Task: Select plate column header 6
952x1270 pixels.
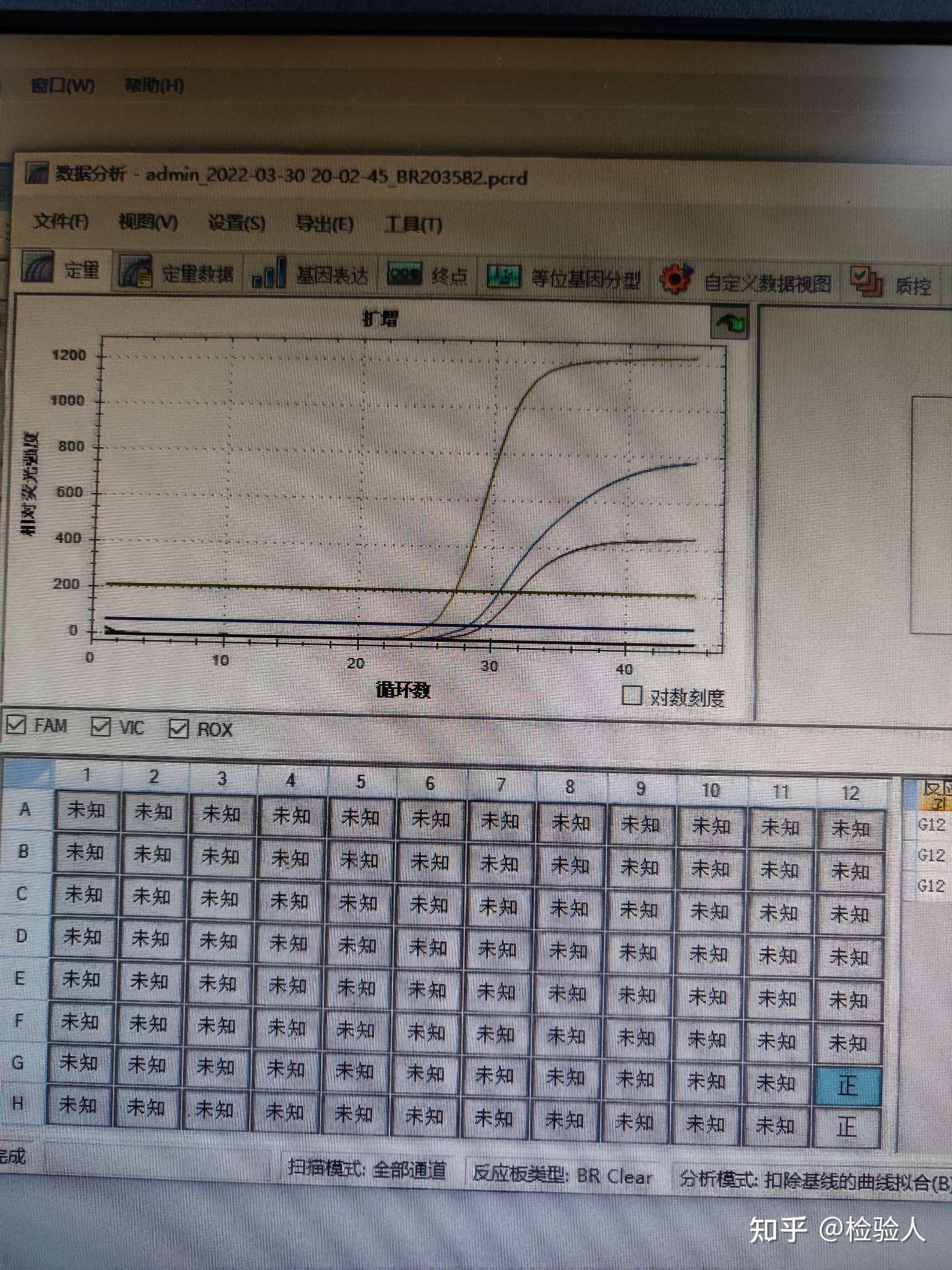Action: (430, 784)
